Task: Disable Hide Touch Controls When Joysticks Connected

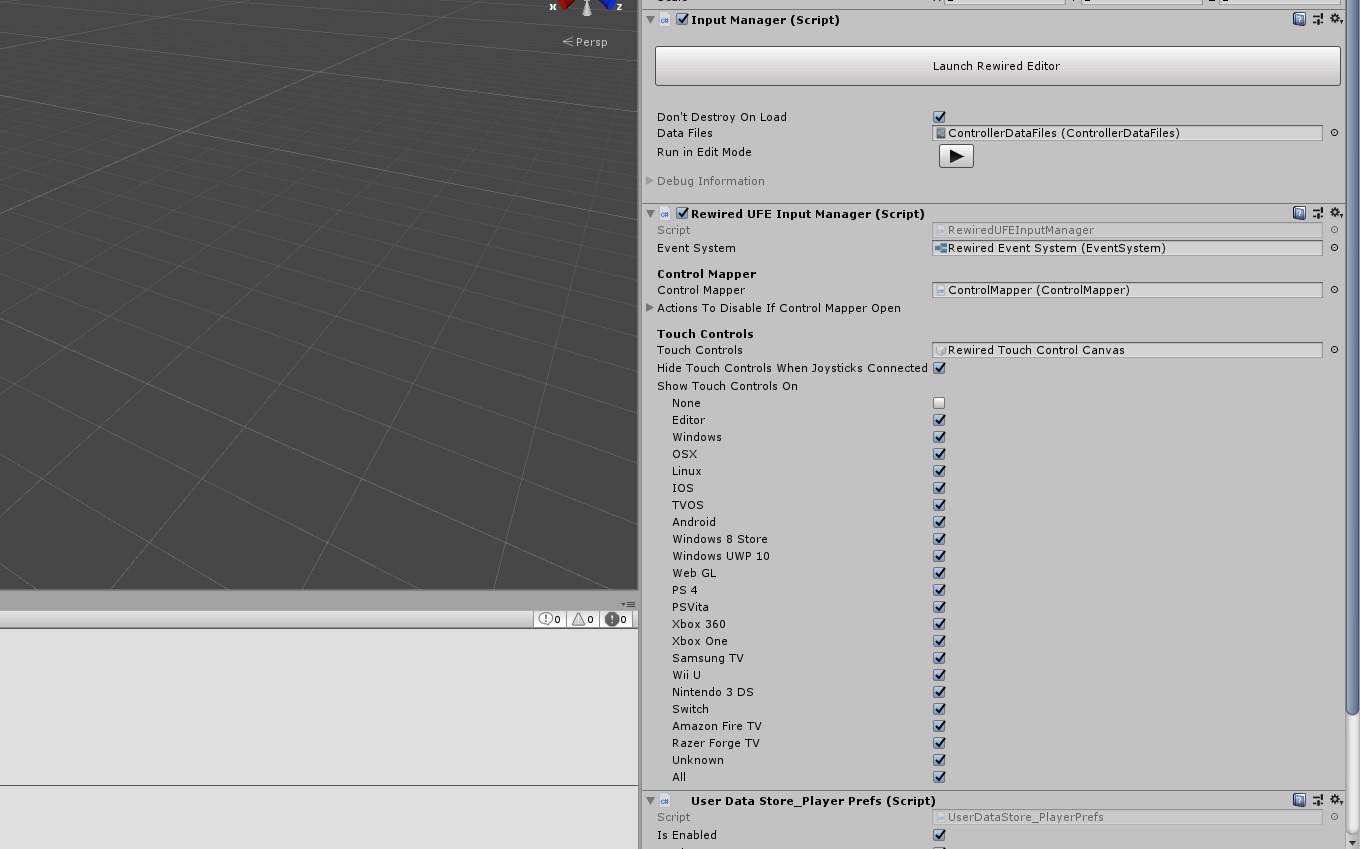Action: click(x=938, y=368)
